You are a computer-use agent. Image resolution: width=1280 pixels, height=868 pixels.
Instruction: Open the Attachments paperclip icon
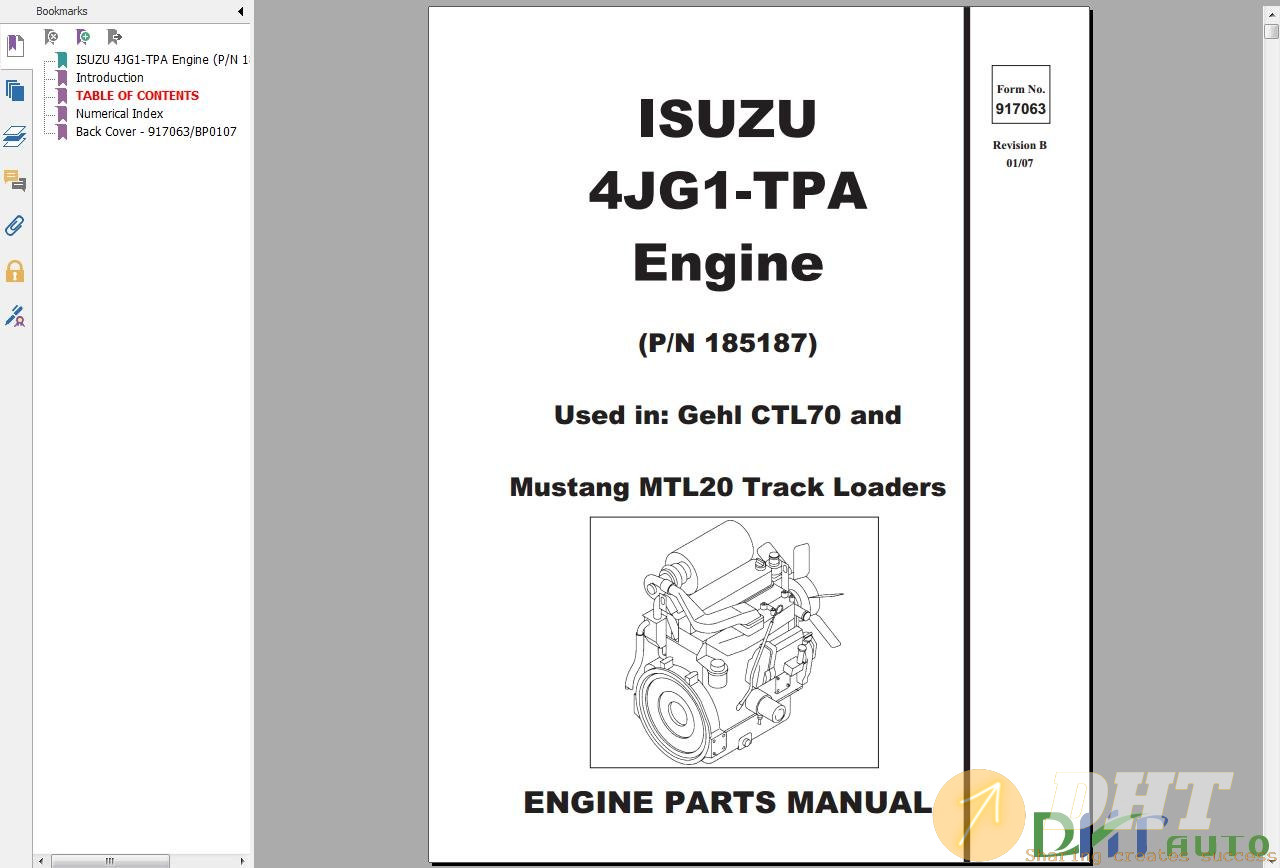15,226
